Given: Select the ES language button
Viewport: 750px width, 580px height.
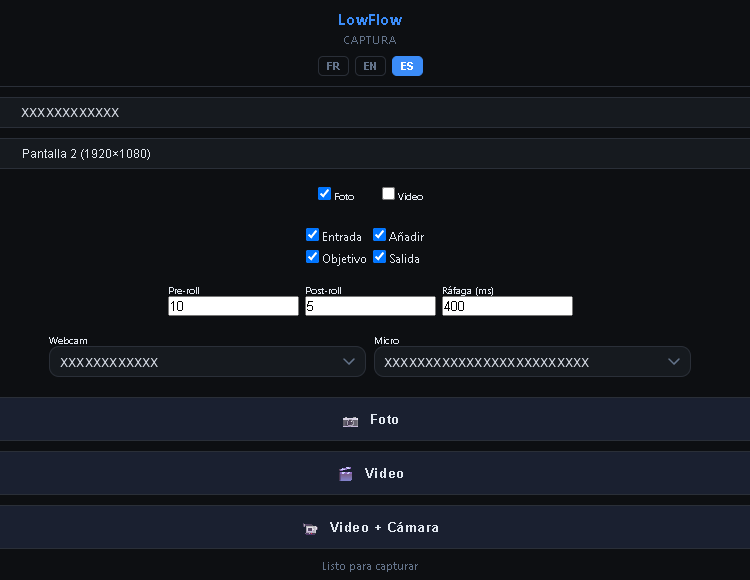Looking at the screenshot, I should point(407,66).
